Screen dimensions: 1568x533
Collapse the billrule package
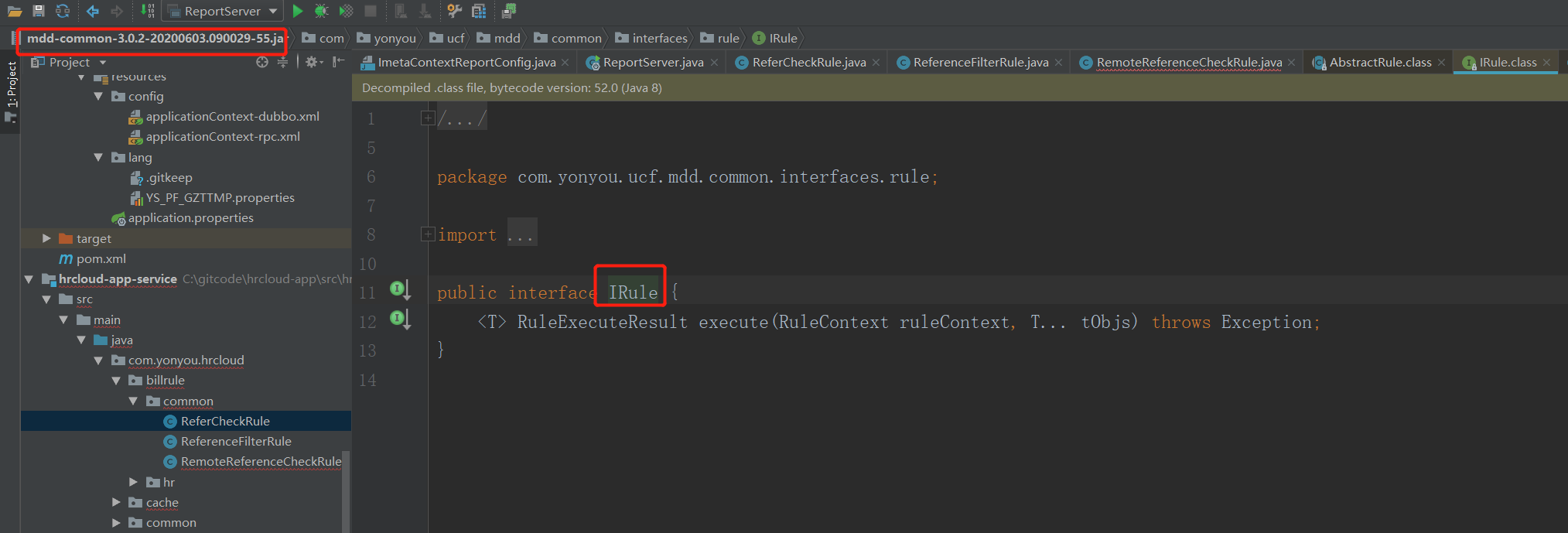click(116, 380)
